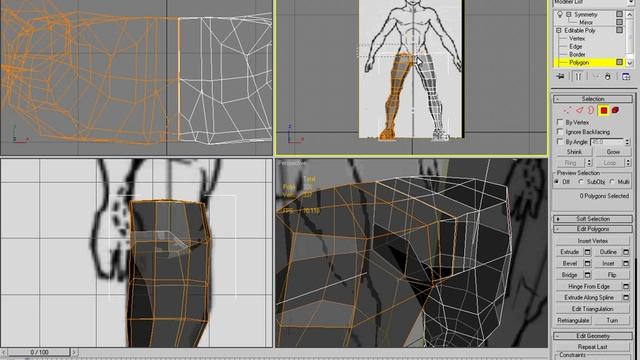The height and width of the screenshot is (360, 640).
Task: Toggle the Symmetry modifier lightbulb
Action: [560, 14]
